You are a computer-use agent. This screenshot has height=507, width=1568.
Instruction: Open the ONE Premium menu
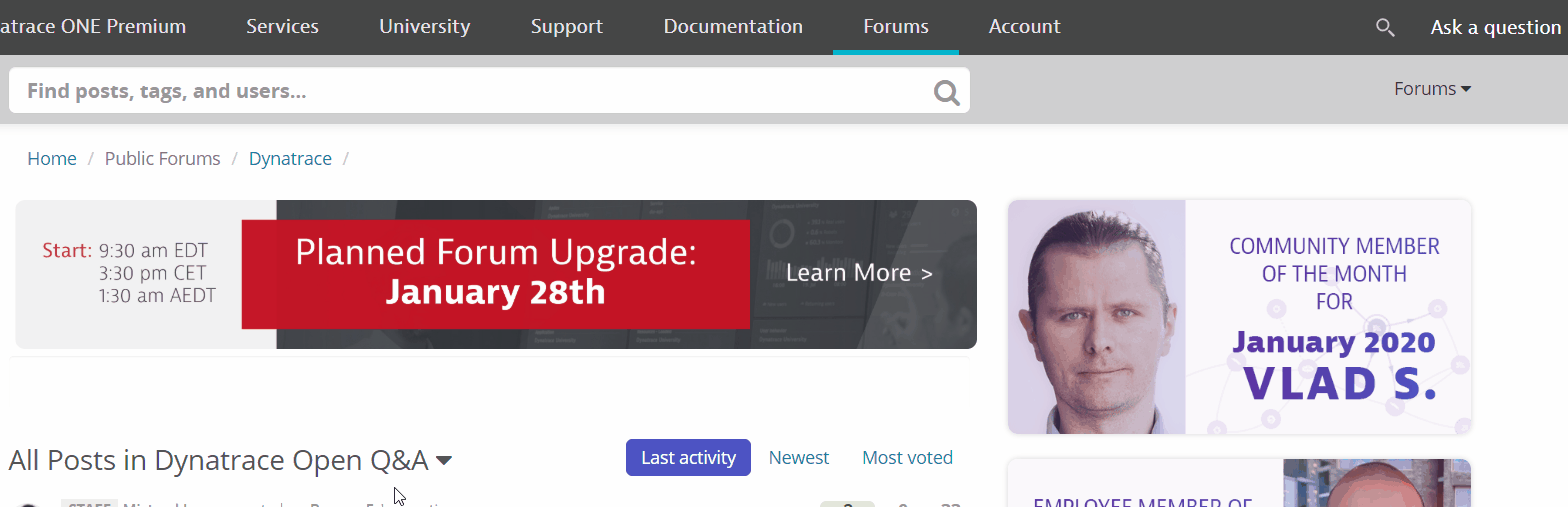pyautogui.click(x=93, y=27)
